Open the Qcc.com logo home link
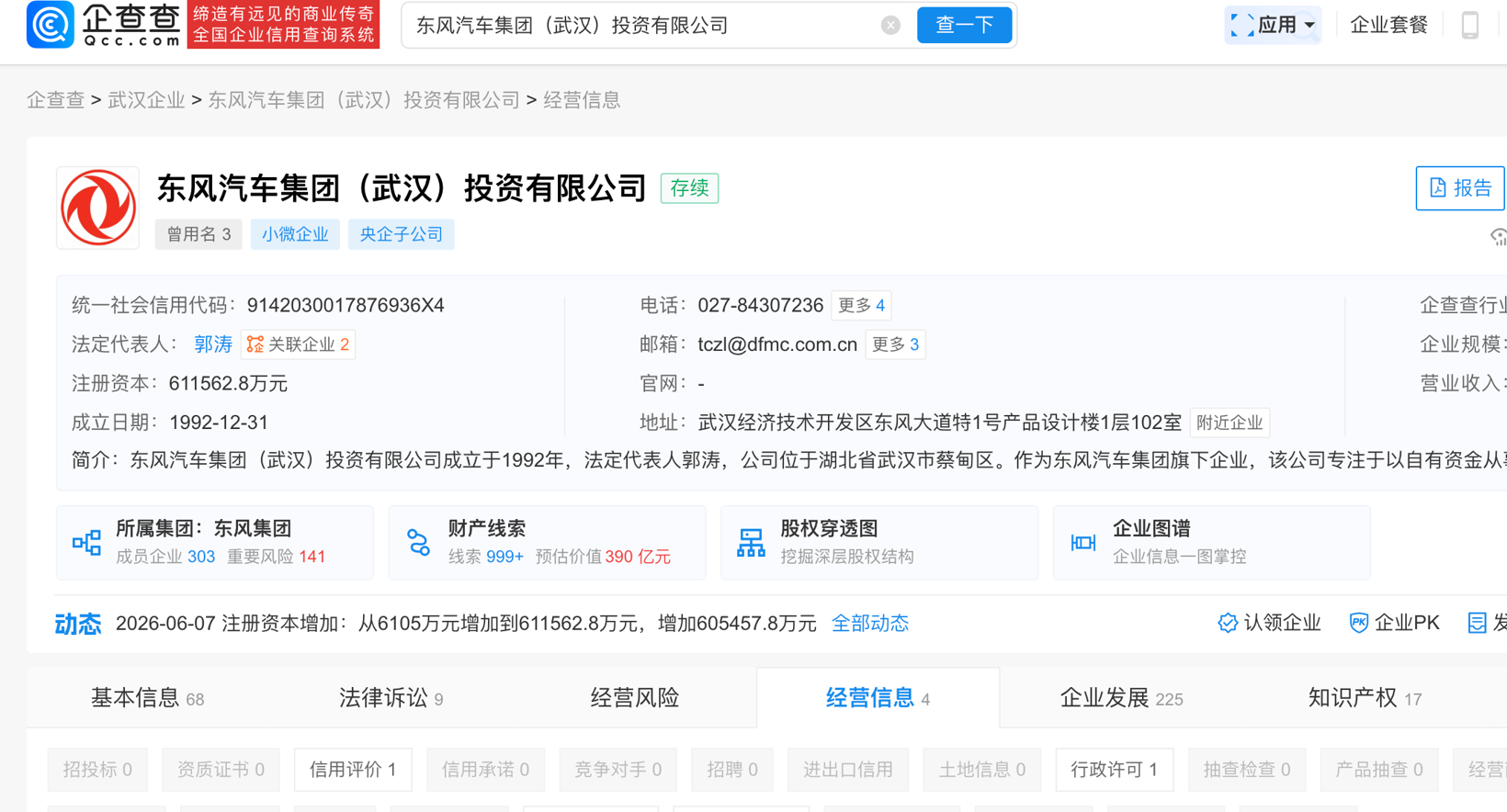 coord(104,25)
